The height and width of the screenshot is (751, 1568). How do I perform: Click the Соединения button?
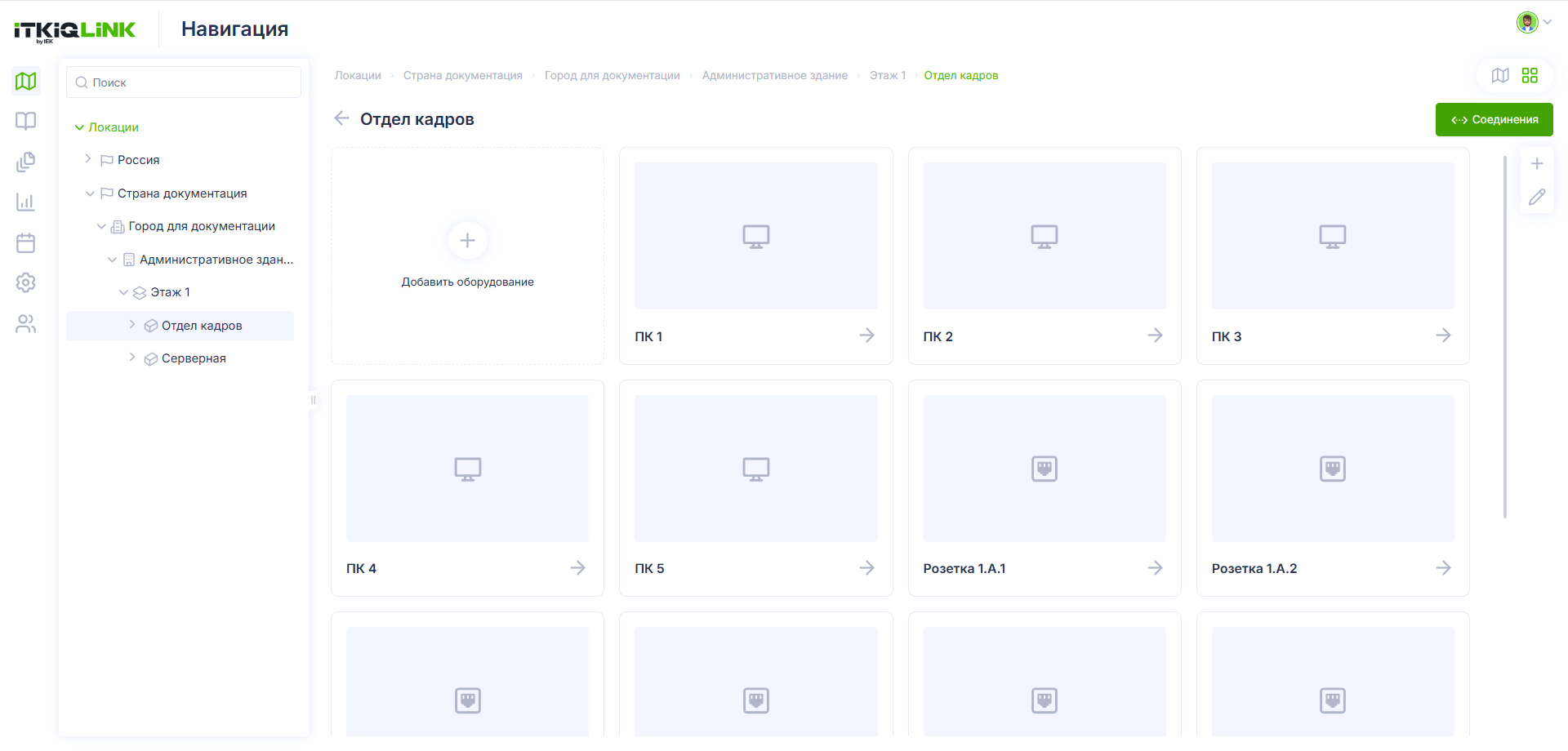1494,119
